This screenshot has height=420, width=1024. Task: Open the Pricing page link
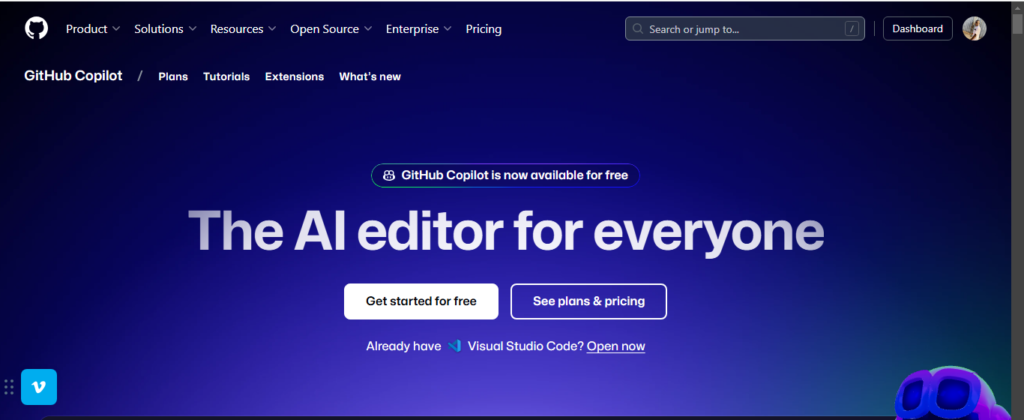[x=483, y=29]
